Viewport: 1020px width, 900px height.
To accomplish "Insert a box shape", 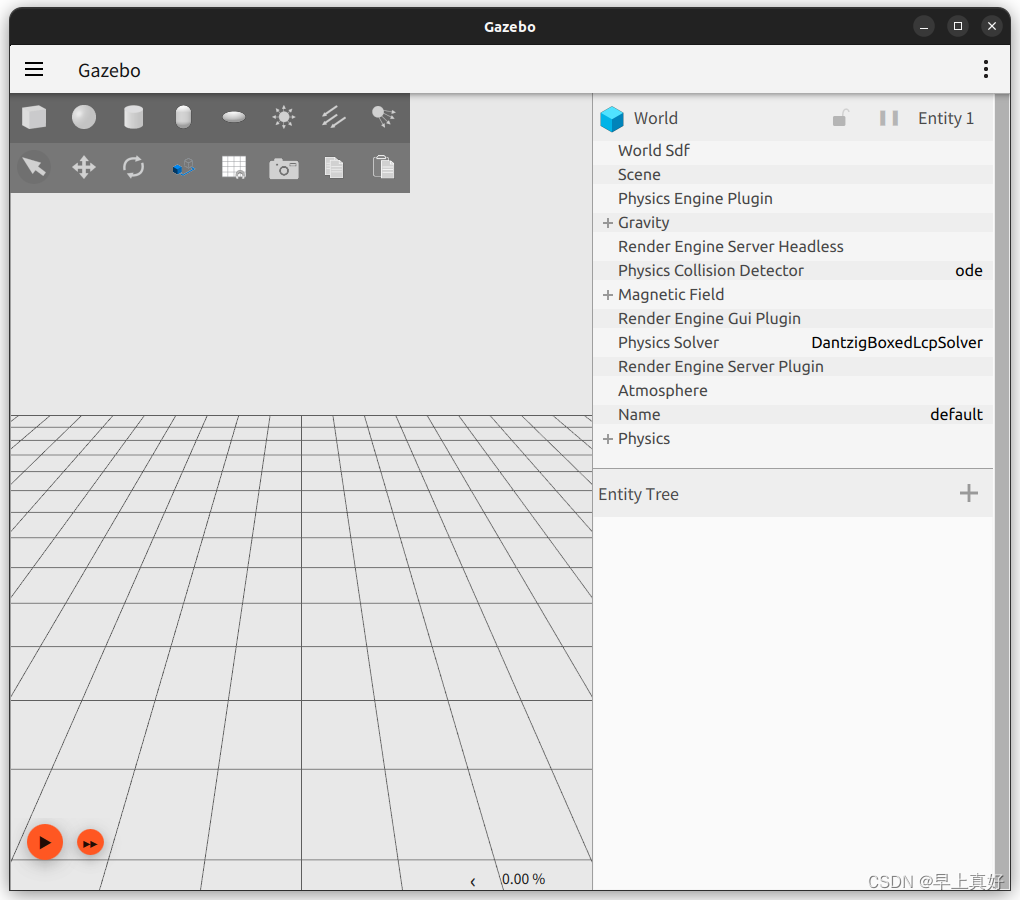I will point(34,118).
